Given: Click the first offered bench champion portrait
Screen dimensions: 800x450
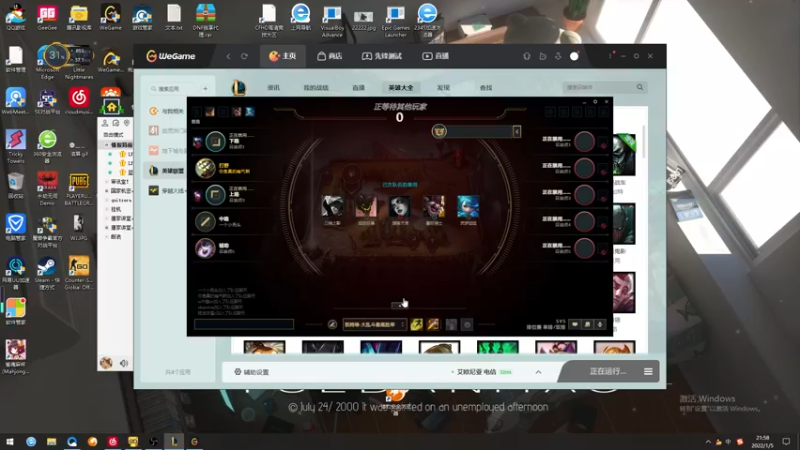Looking at the screenshot, I should 332,206.
